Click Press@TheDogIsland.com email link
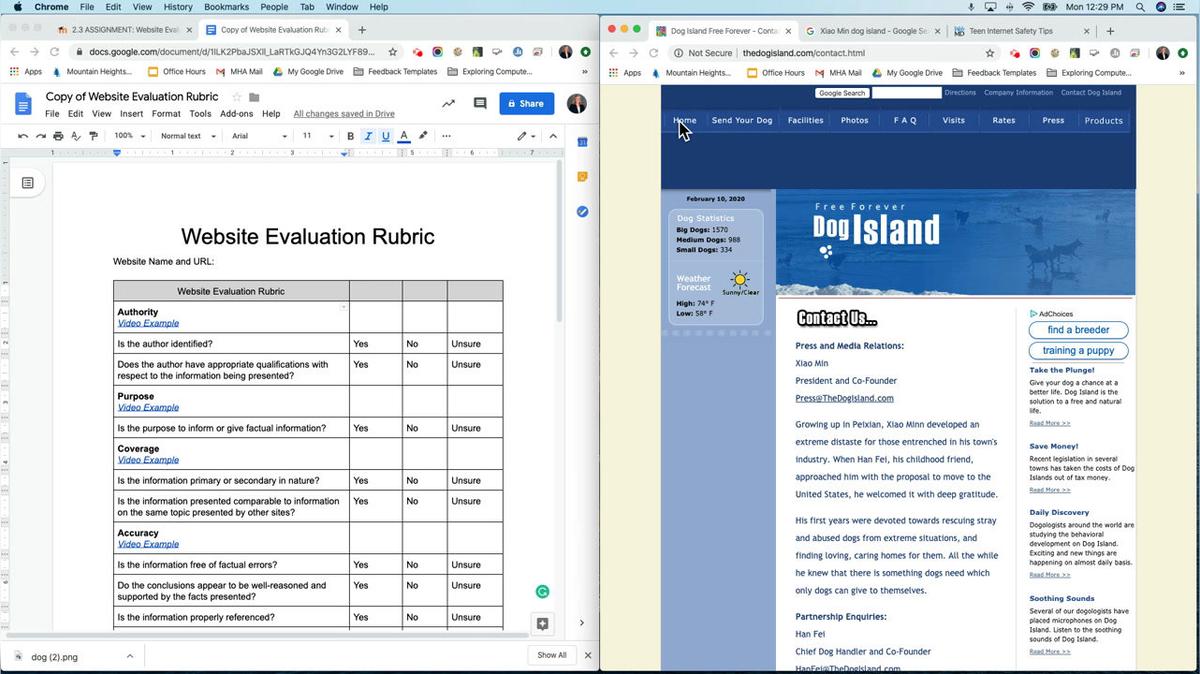The height and width of the screenshot is (674, 1200). tap(844, 398)
